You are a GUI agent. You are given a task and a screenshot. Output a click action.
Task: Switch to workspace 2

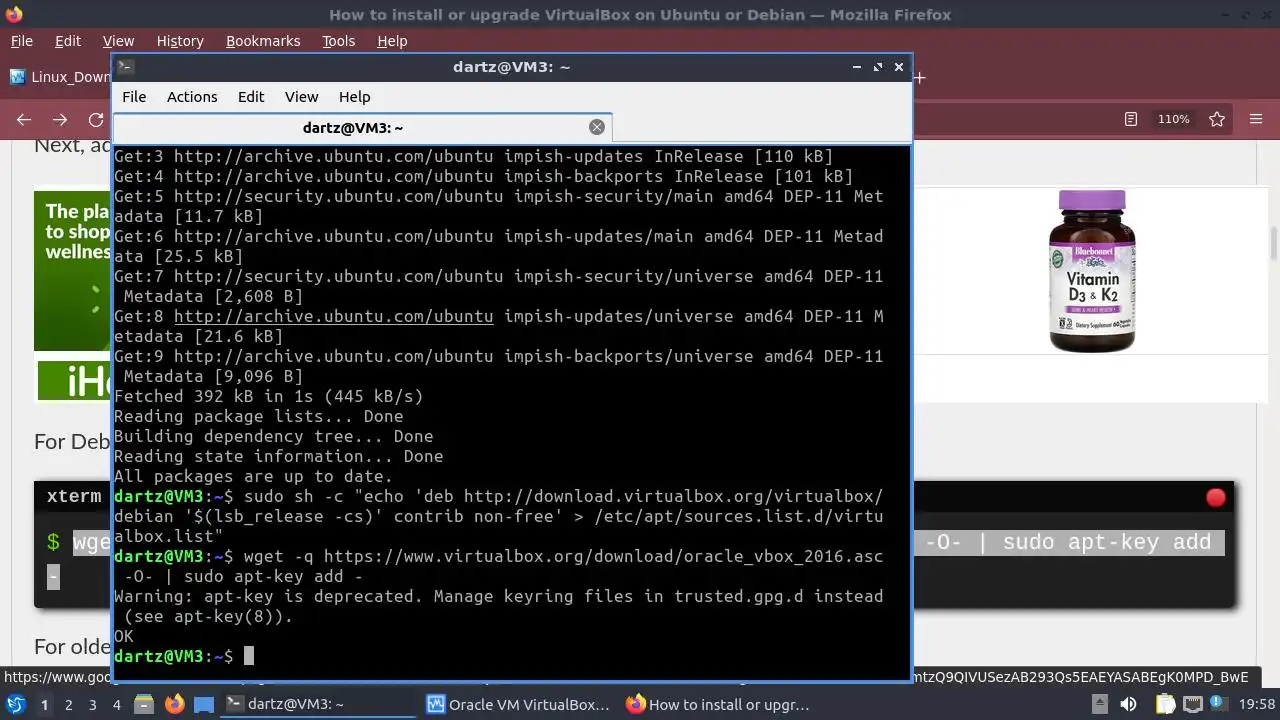pyautogui.click(x=68, y=705)
